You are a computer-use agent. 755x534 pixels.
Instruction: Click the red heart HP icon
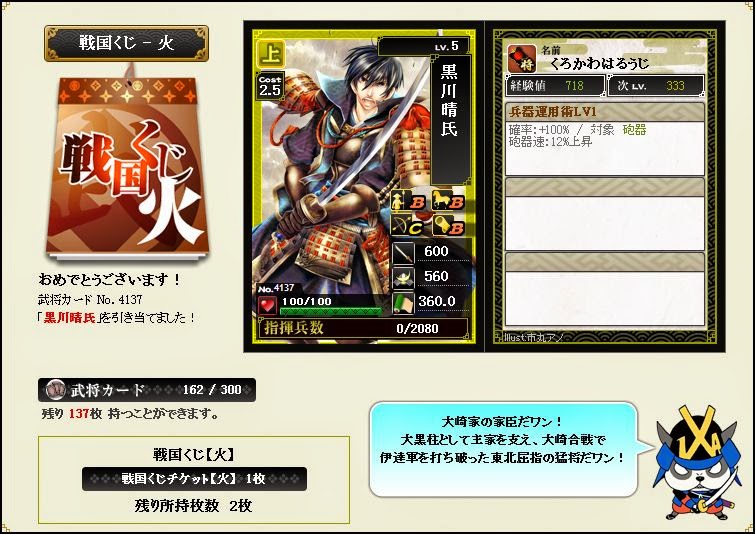[268, 305]
